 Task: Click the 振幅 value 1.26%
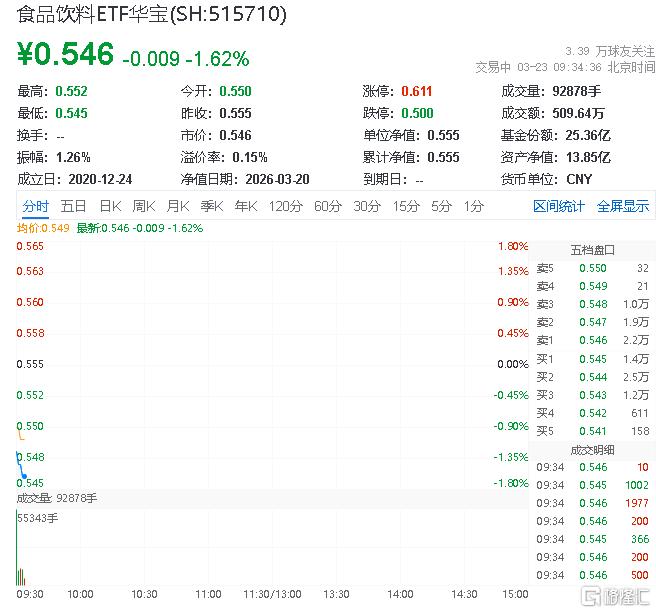click(73, 158)
